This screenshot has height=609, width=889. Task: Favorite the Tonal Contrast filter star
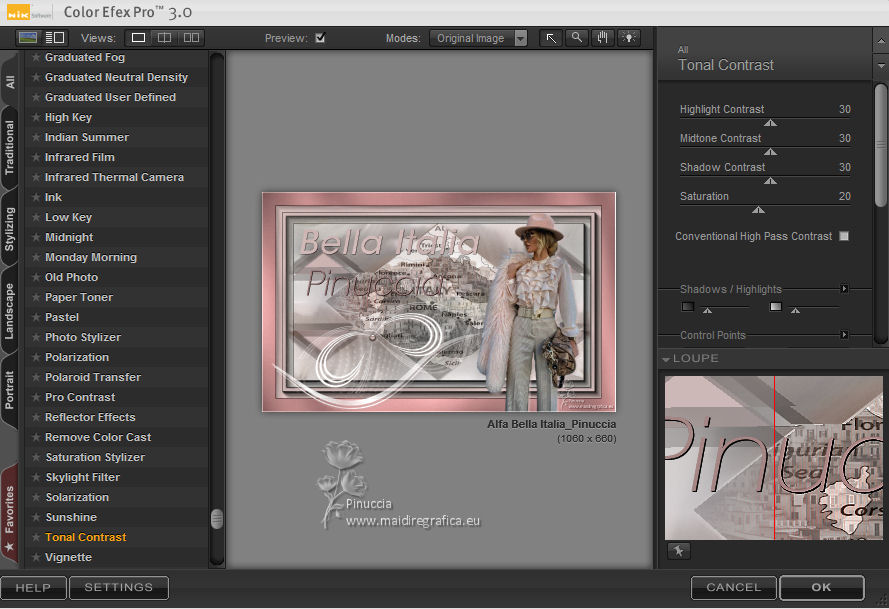pyautogui.click(x=36, y=537)
